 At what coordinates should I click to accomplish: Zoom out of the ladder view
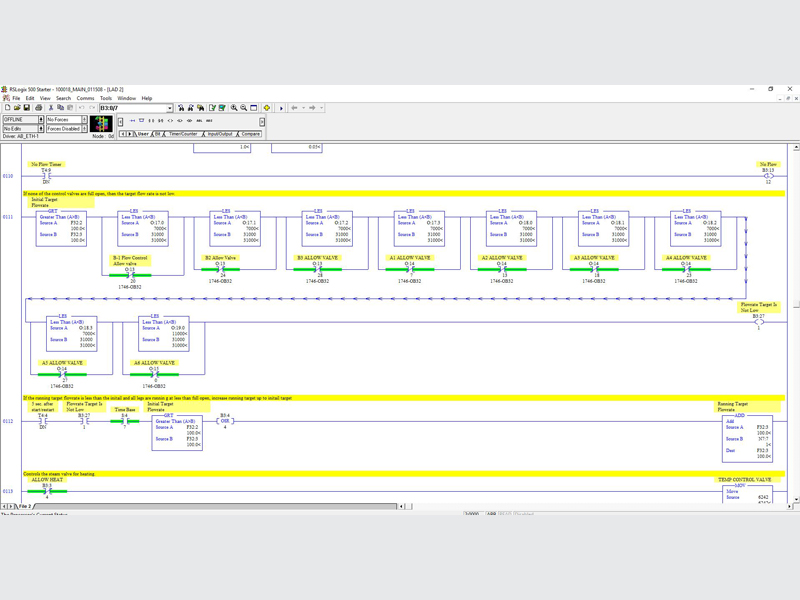[243, 108]
